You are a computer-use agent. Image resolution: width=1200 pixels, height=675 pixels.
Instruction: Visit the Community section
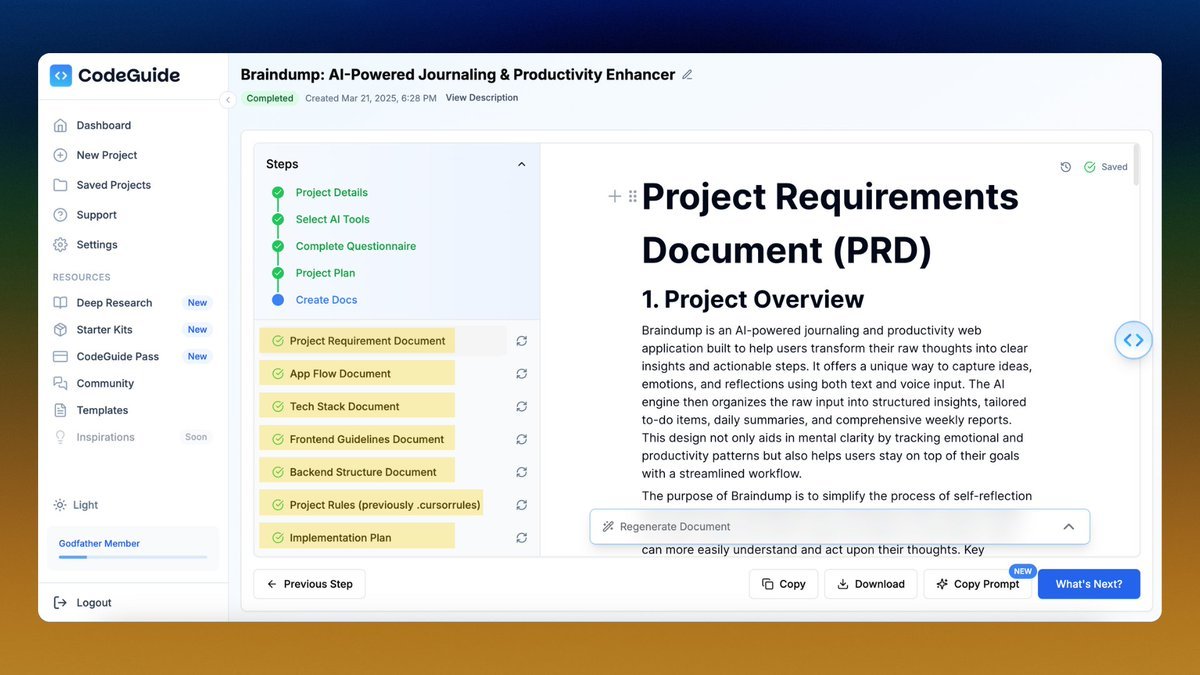tap(105, 384)
